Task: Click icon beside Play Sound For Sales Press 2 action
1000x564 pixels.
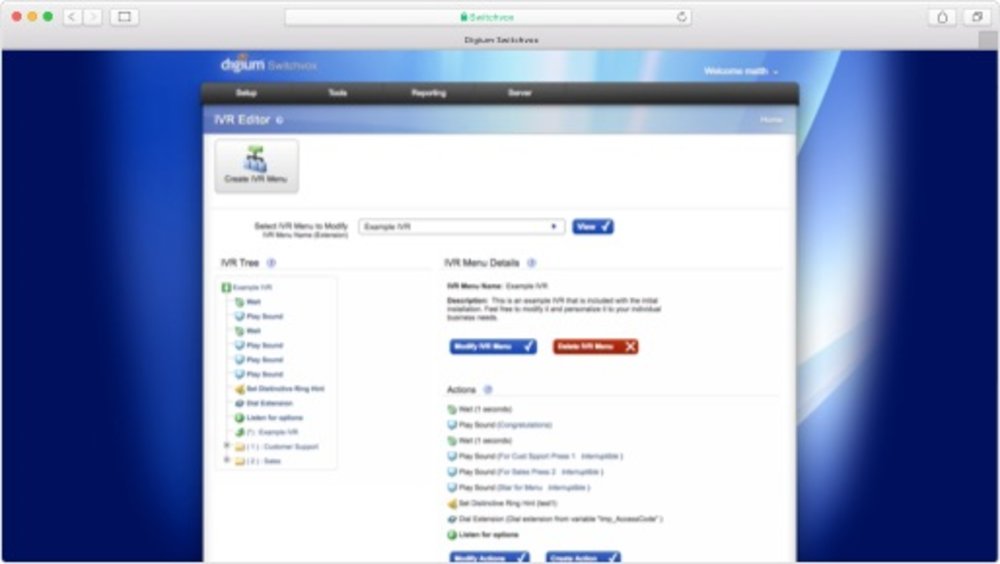Action: [452, 472]
